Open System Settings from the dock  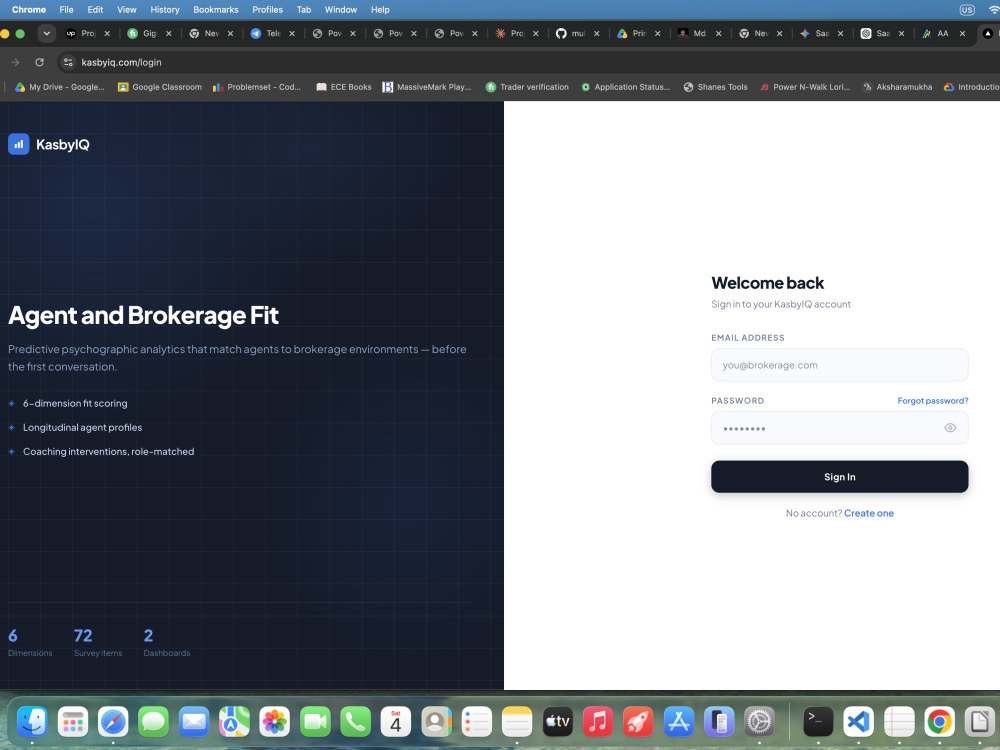[x=760, y=722]
